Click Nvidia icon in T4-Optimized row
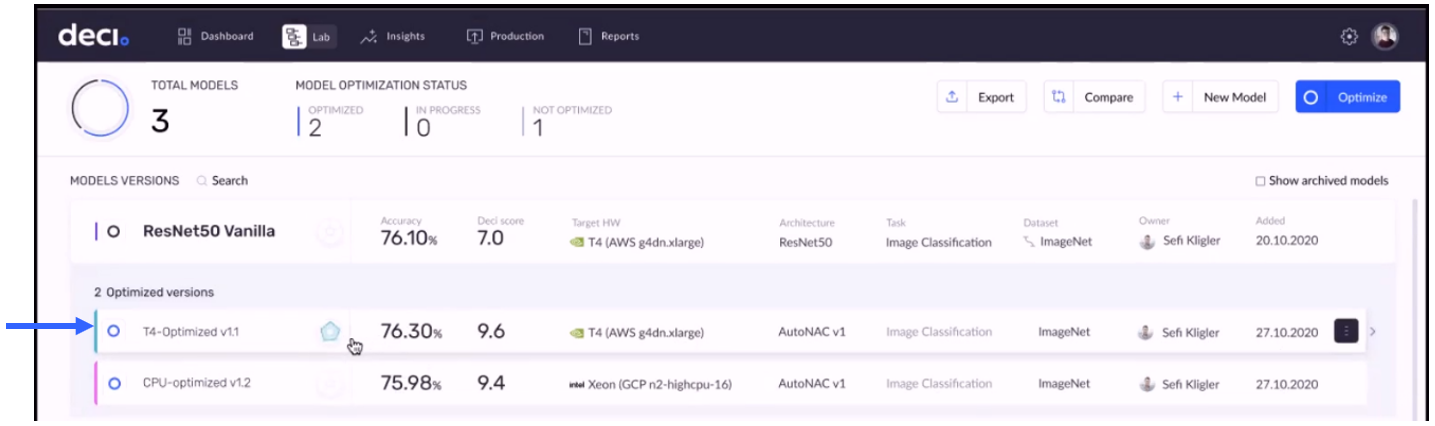Viewport: 1435px width, 426px height. click(578, 332)
